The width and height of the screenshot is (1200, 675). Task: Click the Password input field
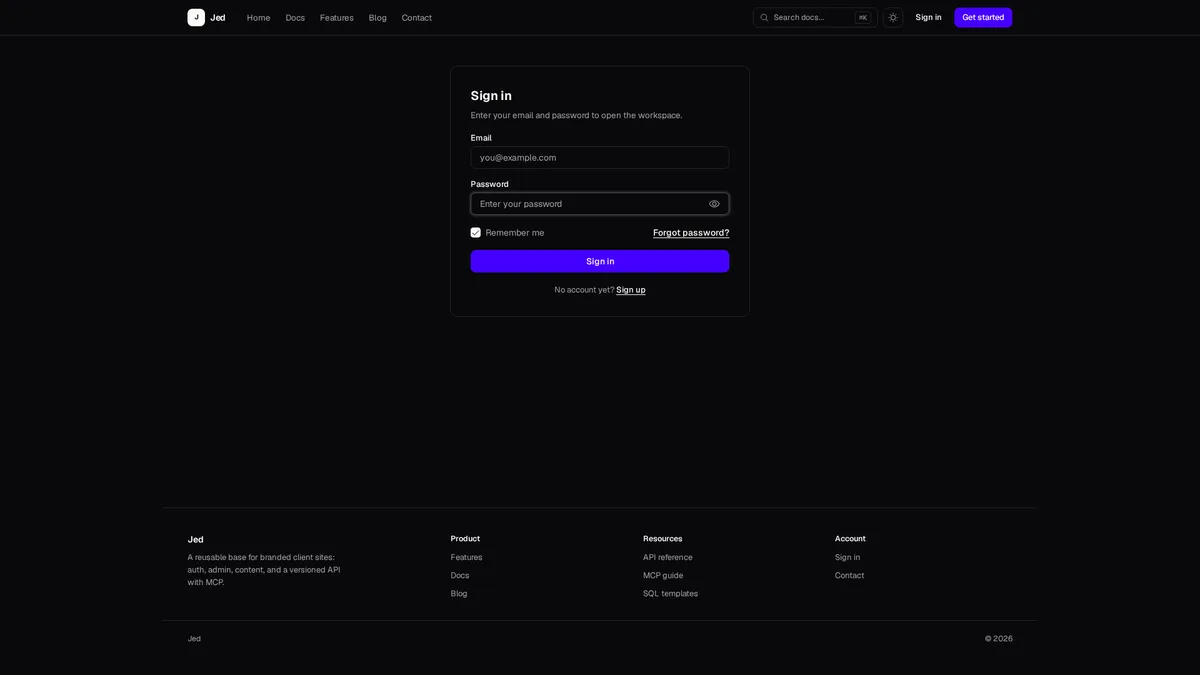tap(600, 204)
